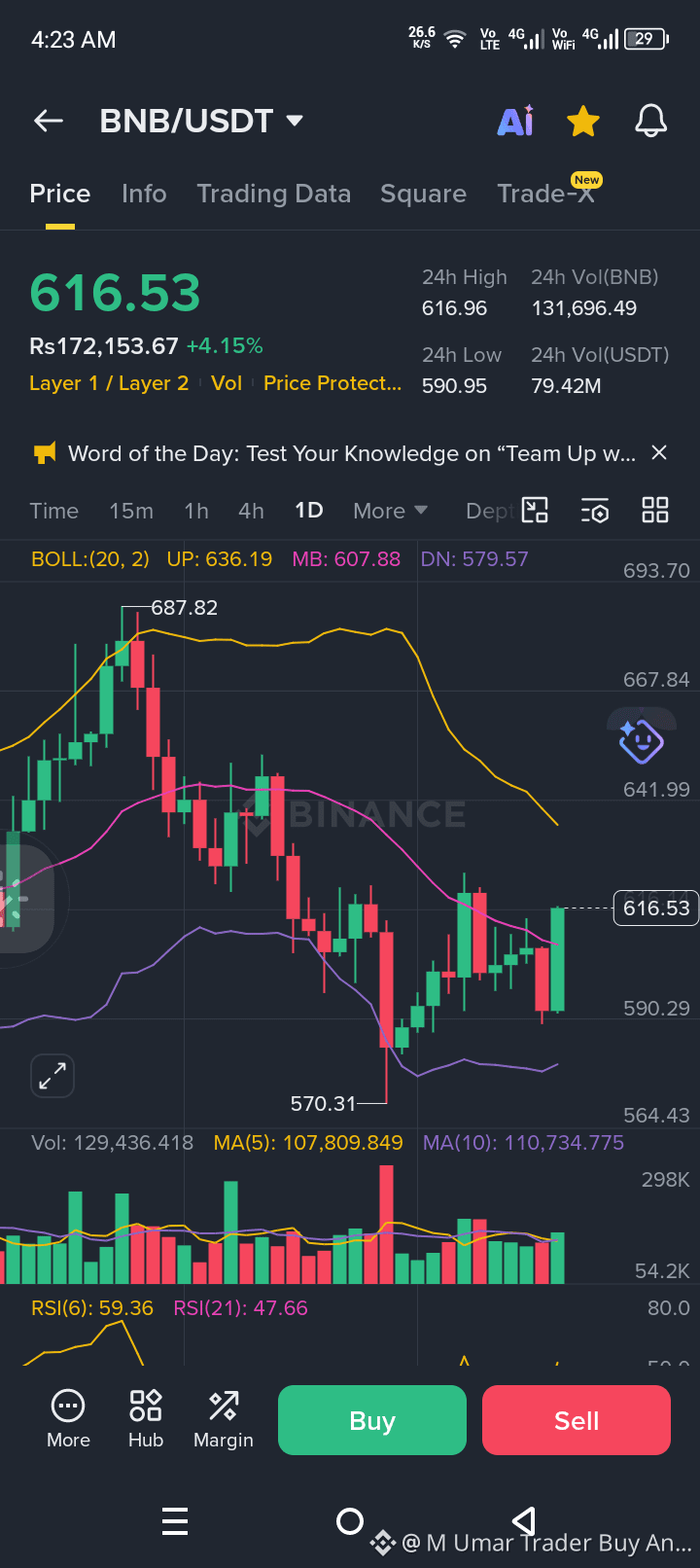
Task: Open price alerts via the bell icon
Action: tap(650, 121)
